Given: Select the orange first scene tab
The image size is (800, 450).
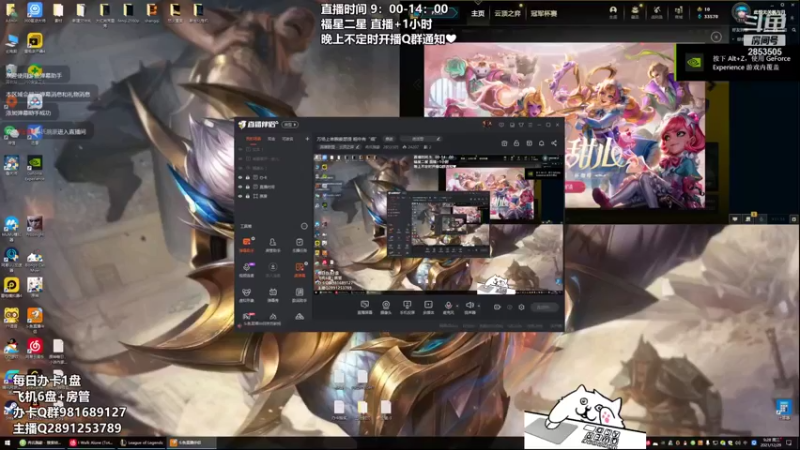Looking at the screenshot, I should point(253,139).
